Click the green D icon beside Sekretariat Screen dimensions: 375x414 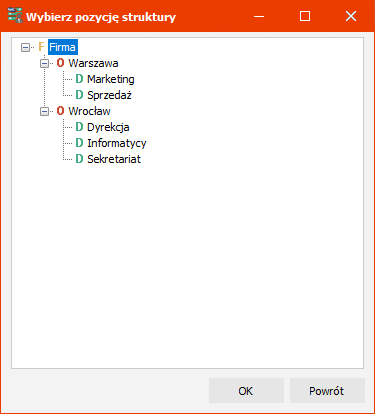[79, 159]
